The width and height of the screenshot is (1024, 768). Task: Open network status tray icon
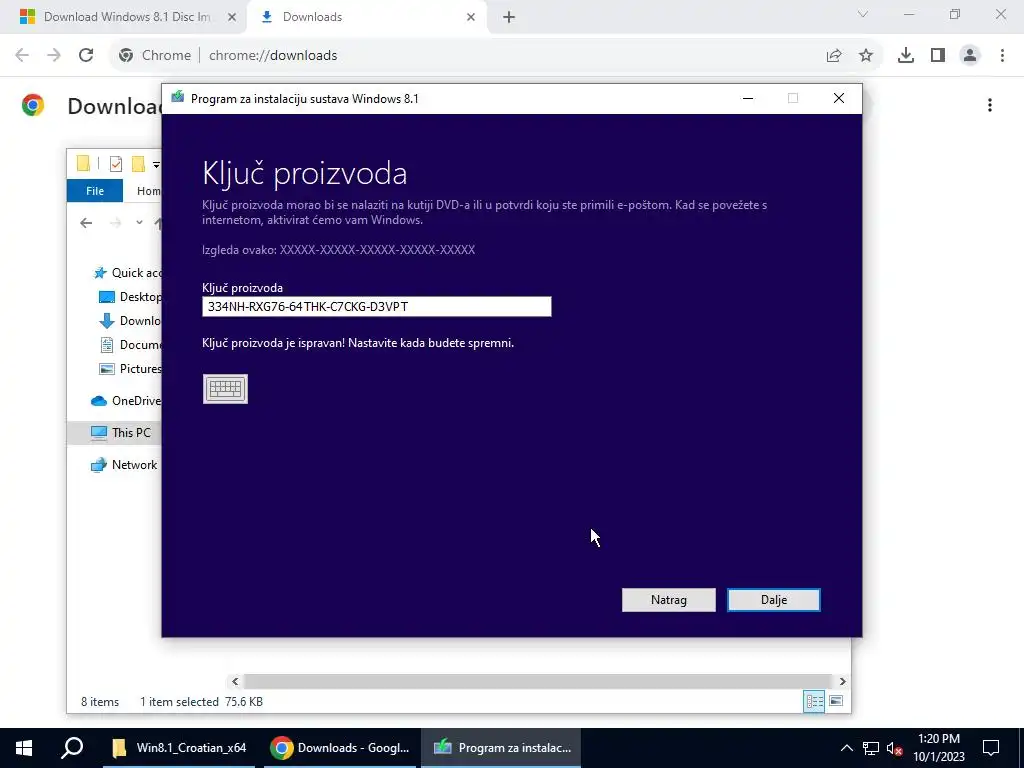tap(871, 748)
